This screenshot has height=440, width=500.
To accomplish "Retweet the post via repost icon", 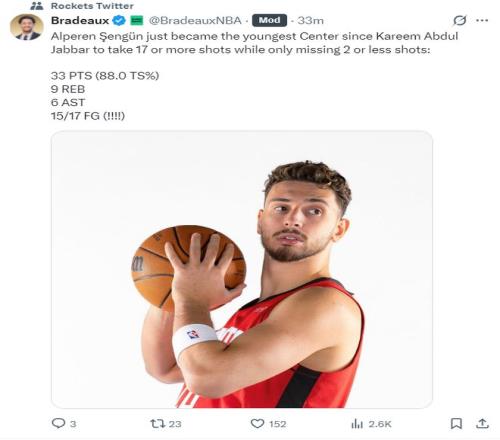I will [x=157, y=424].
